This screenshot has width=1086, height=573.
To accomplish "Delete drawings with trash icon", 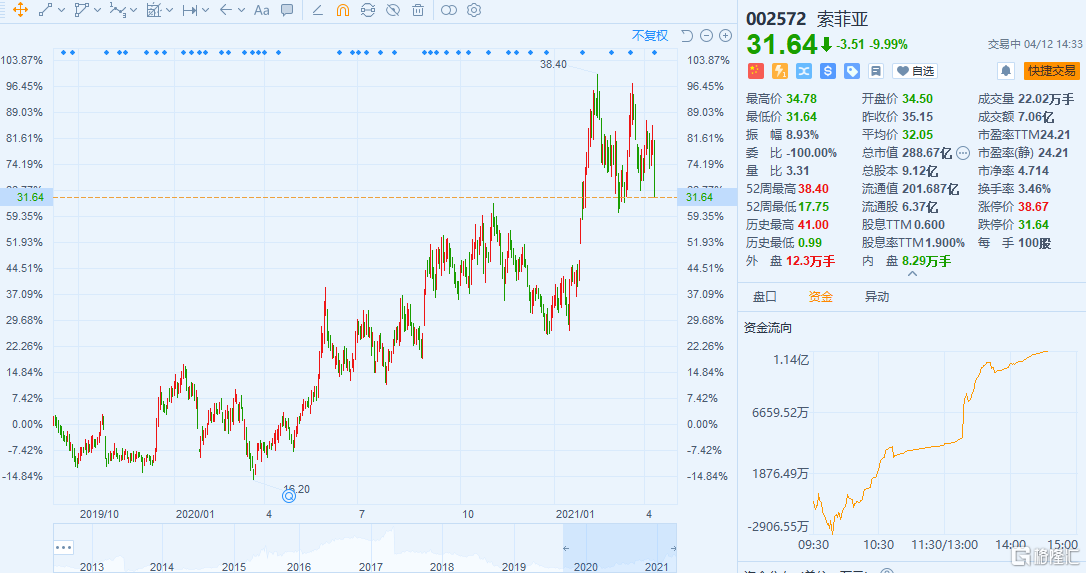I will [418, 10].
